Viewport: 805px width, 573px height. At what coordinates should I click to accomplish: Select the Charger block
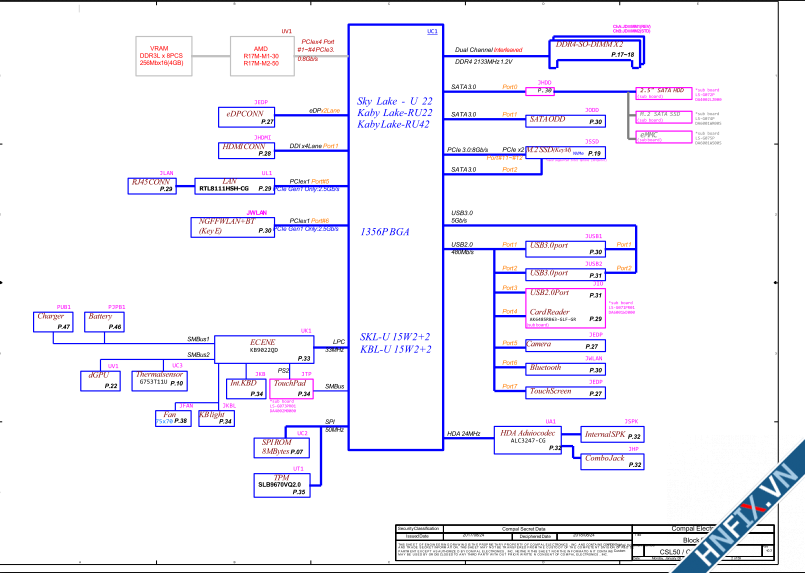click(x=53, y=321)
